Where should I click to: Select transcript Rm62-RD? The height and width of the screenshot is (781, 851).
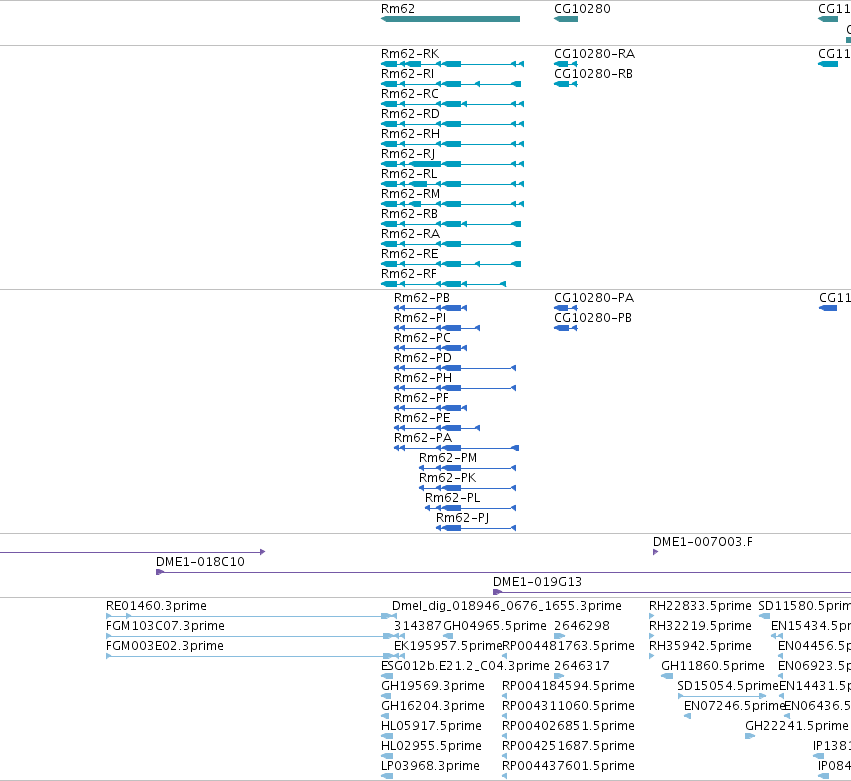tap(453, 124)
